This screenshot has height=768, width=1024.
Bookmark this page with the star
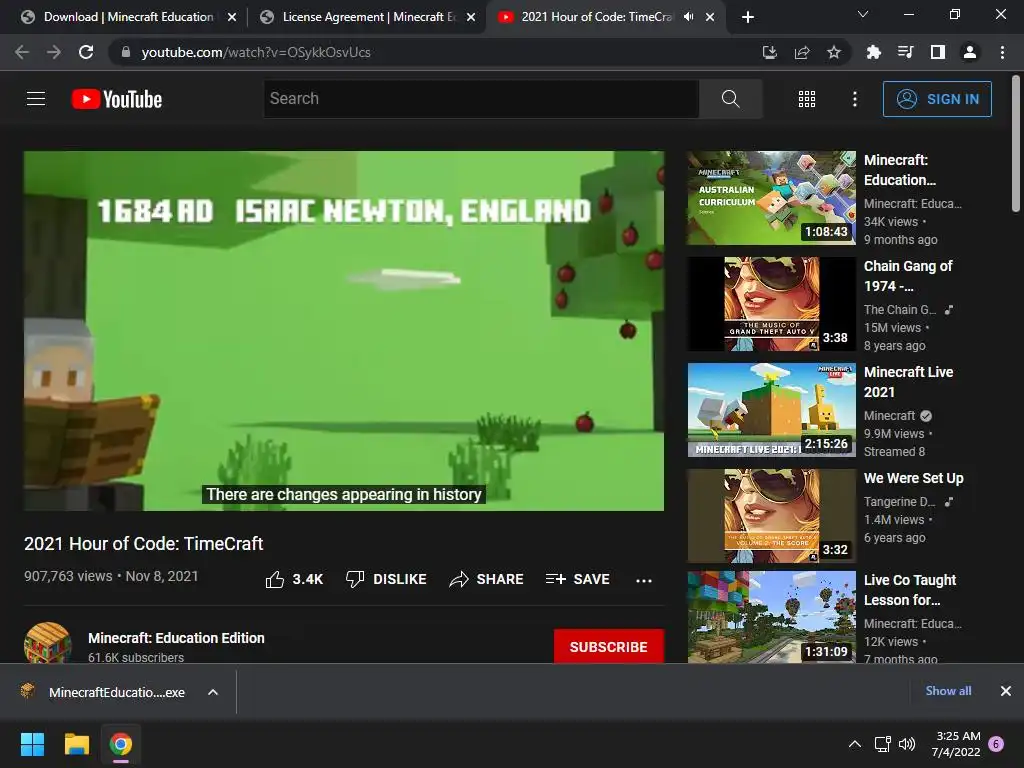click(x=833, y=52)
